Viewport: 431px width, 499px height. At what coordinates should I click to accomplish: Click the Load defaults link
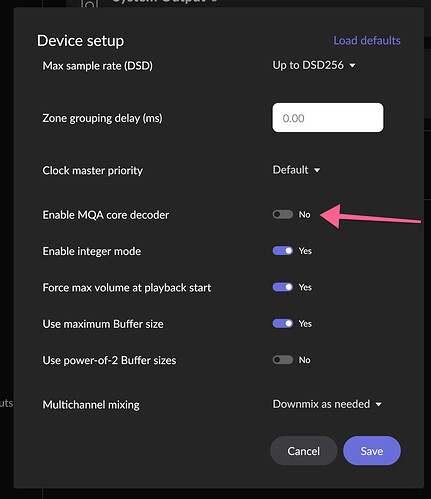[x=367, y=41]
